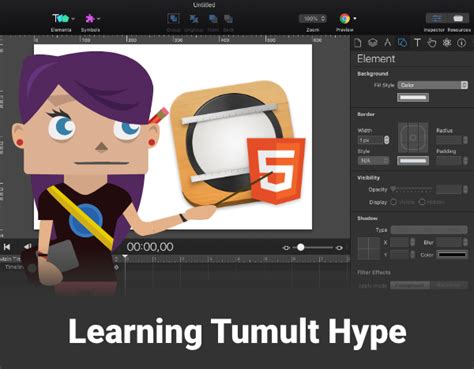This screenshot has height=369, width=474.
Task: Click the HTML5 logo on canvas
Action: 276,171
